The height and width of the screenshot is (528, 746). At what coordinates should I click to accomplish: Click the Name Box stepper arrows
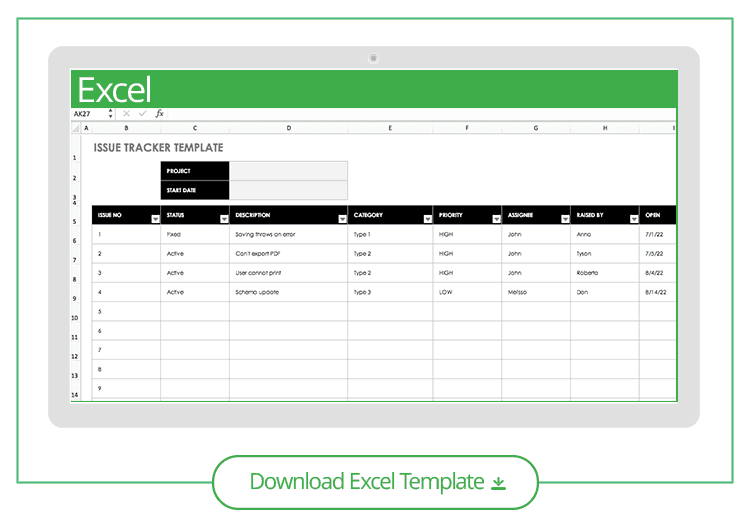[x=110, y=113]
